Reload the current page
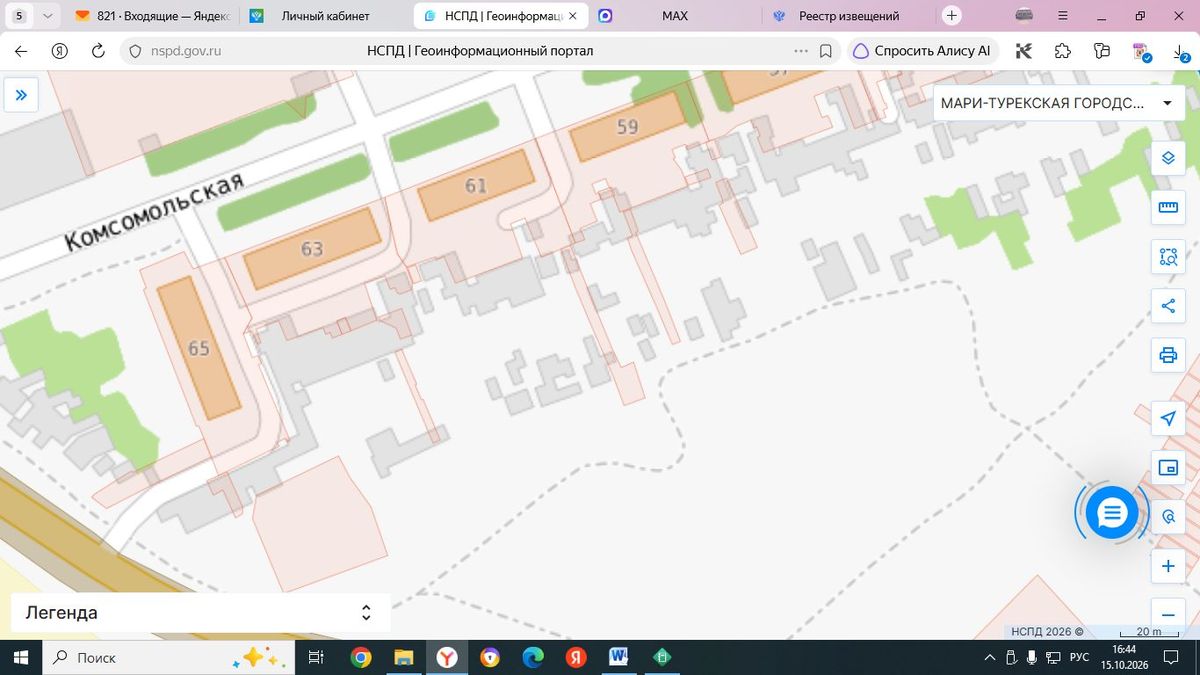Screen dimensions: 1200x675 (x=98, y=51)
